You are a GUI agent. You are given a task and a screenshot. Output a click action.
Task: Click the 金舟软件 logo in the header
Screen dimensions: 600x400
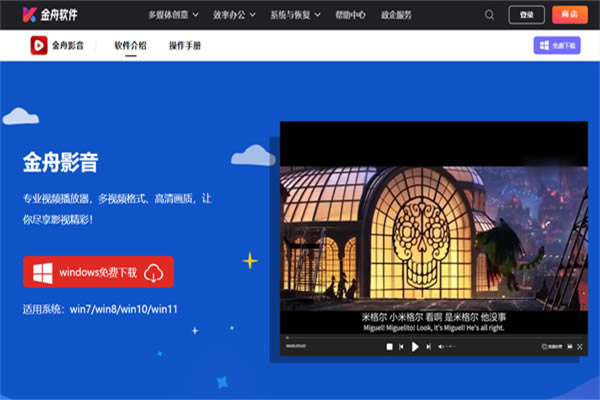tap(50, 15)
